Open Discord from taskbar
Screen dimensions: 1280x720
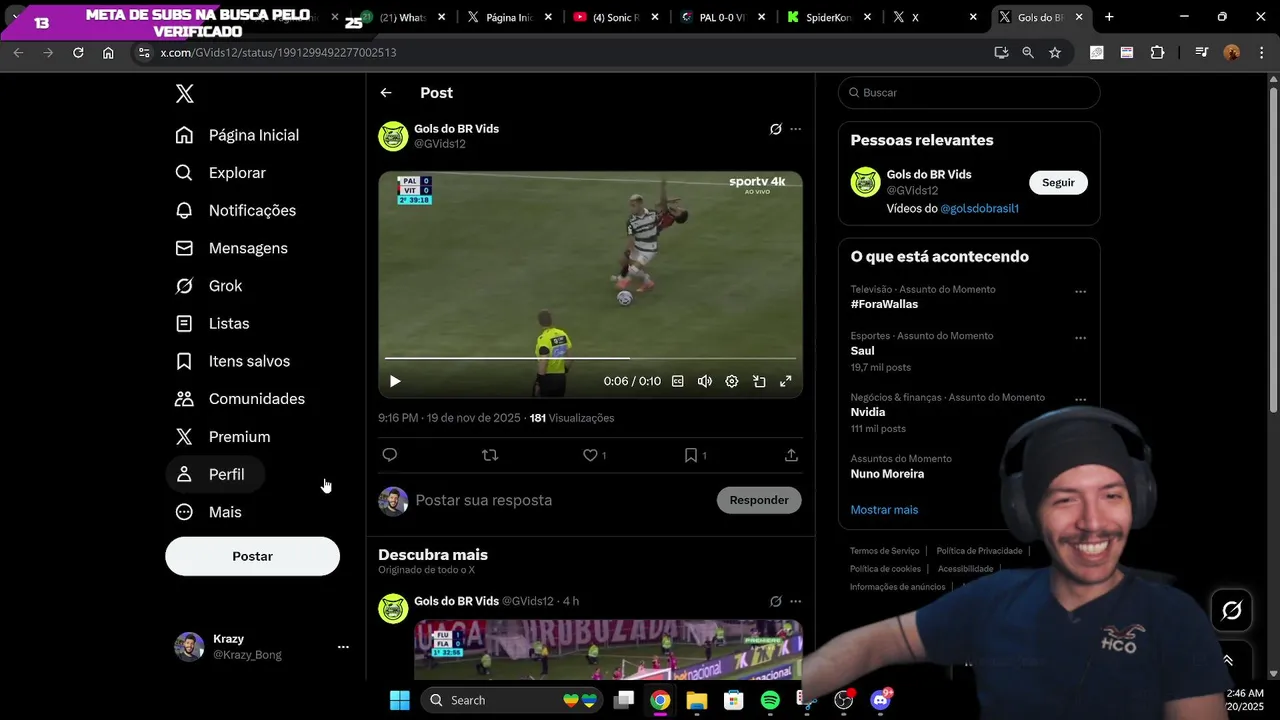880,700
